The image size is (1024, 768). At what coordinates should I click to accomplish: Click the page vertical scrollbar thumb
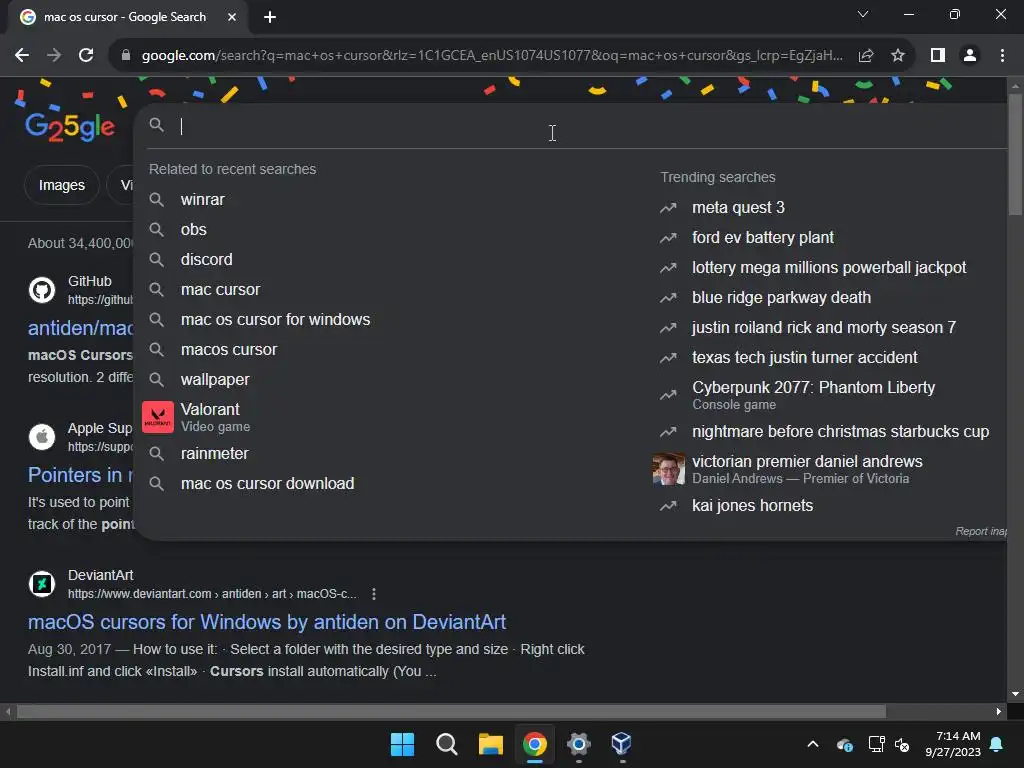point(1015,154)
